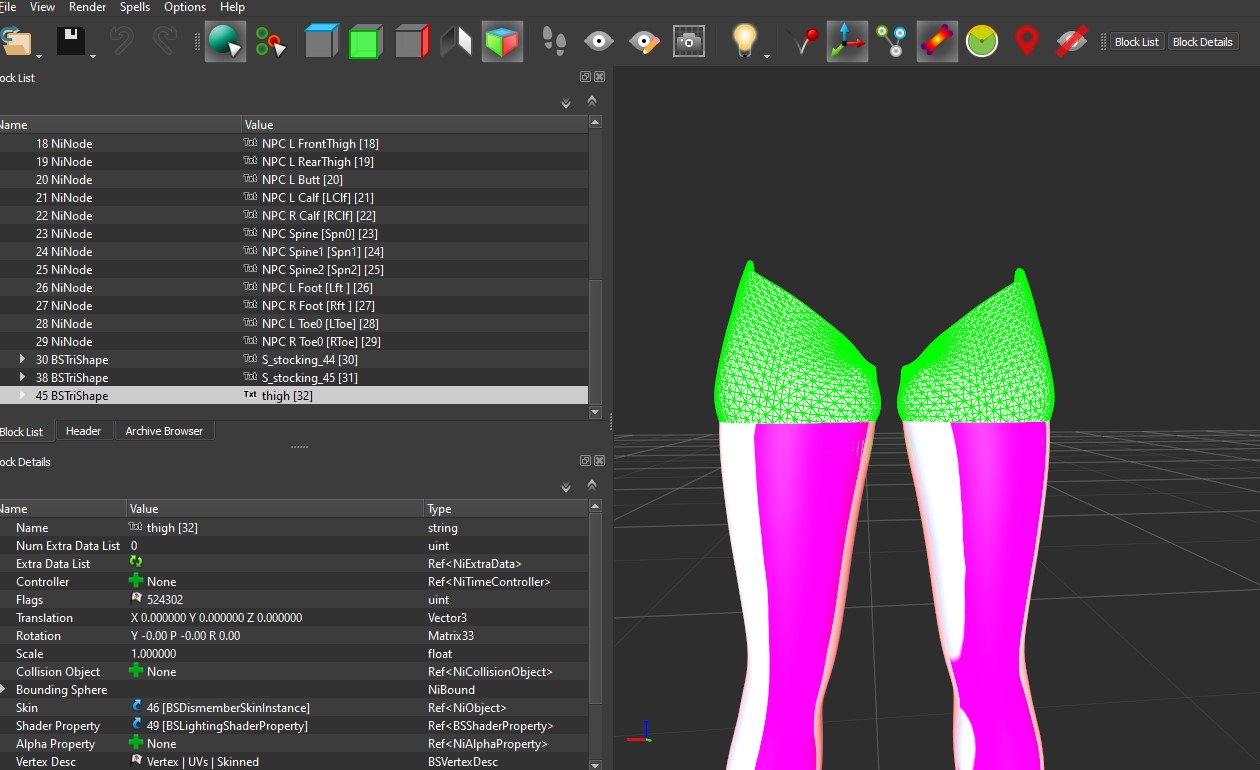Click the Block Details toolbar button
1260x770 pixels.
click(x=1202, y=42)
